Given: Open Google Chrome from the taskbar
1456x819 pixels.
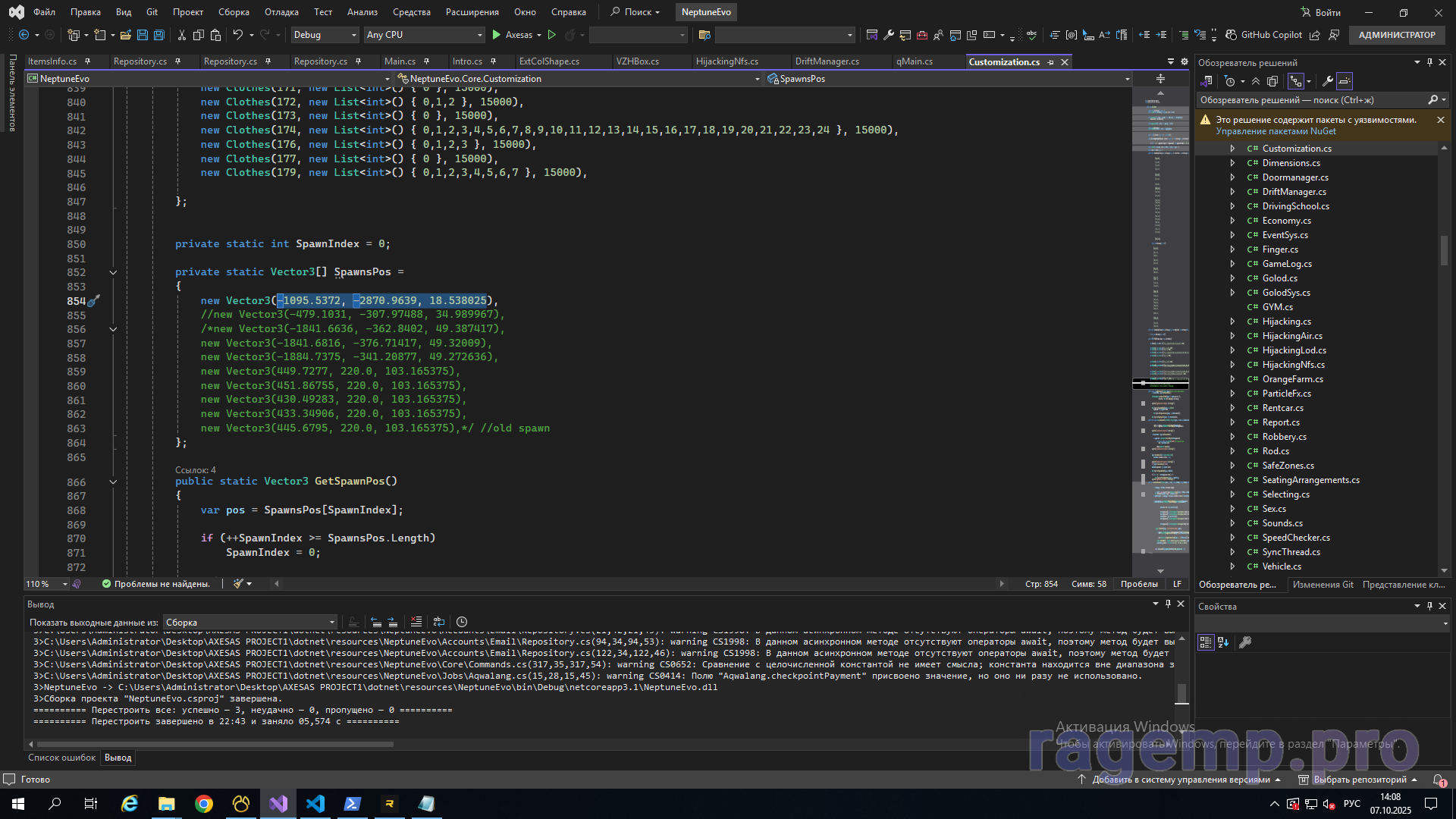Looking at the screenshot, I should 204,804.
